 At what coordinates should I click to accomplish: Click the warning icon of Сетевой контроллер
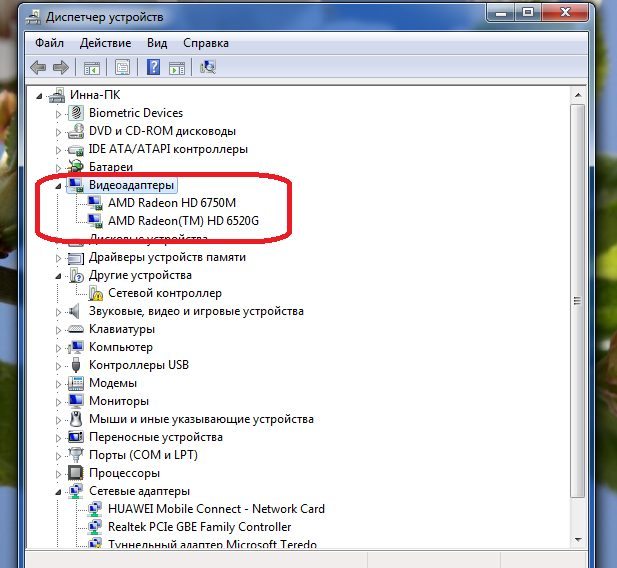point(96,293)
